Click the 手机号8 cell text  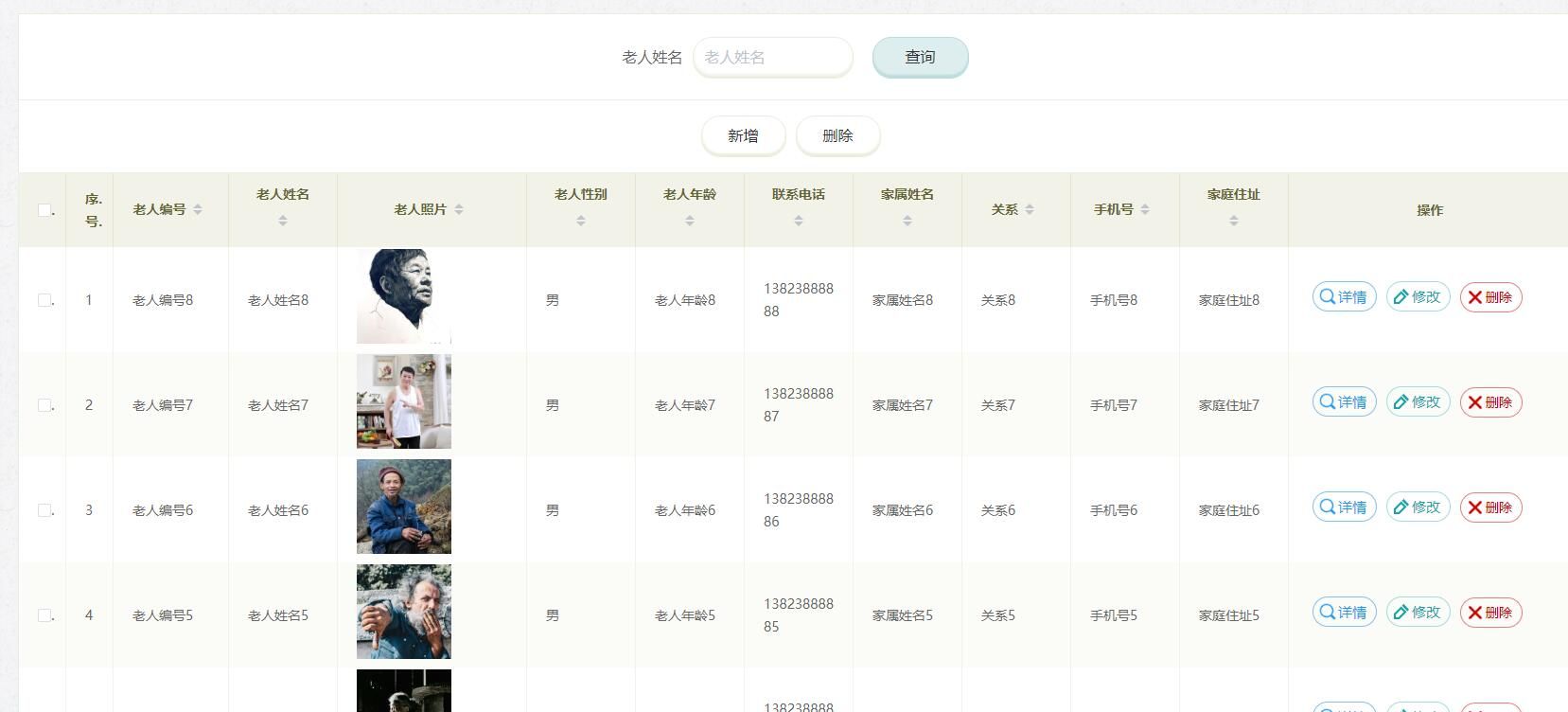(1114, 300)
